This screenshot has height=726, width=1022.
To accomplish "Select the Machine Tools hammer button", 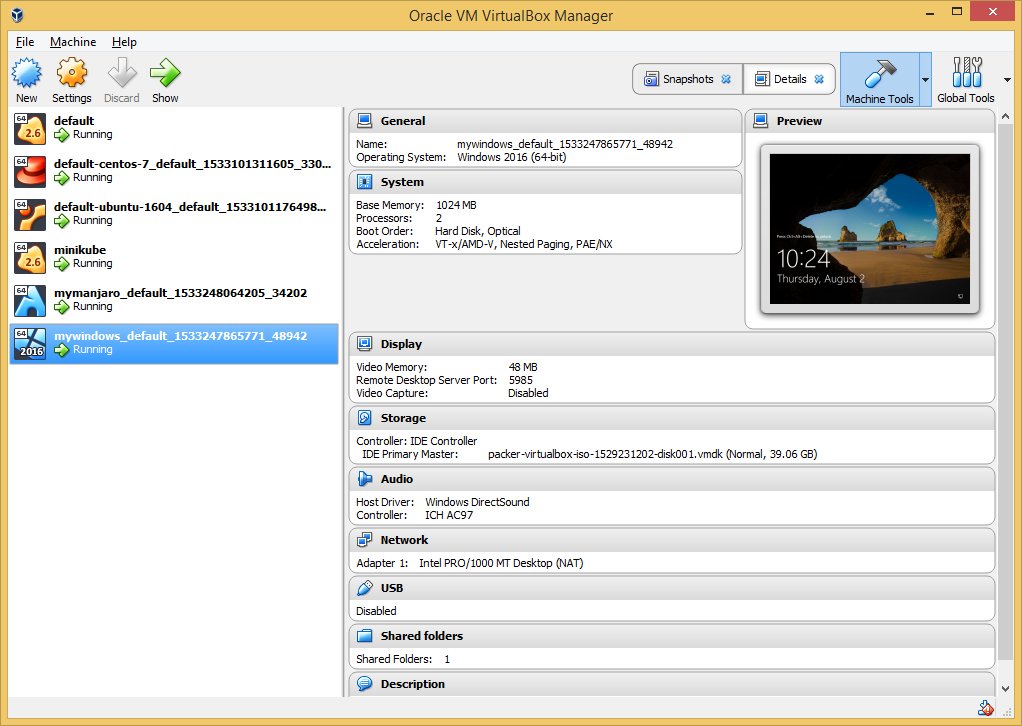I will [879, 80].
